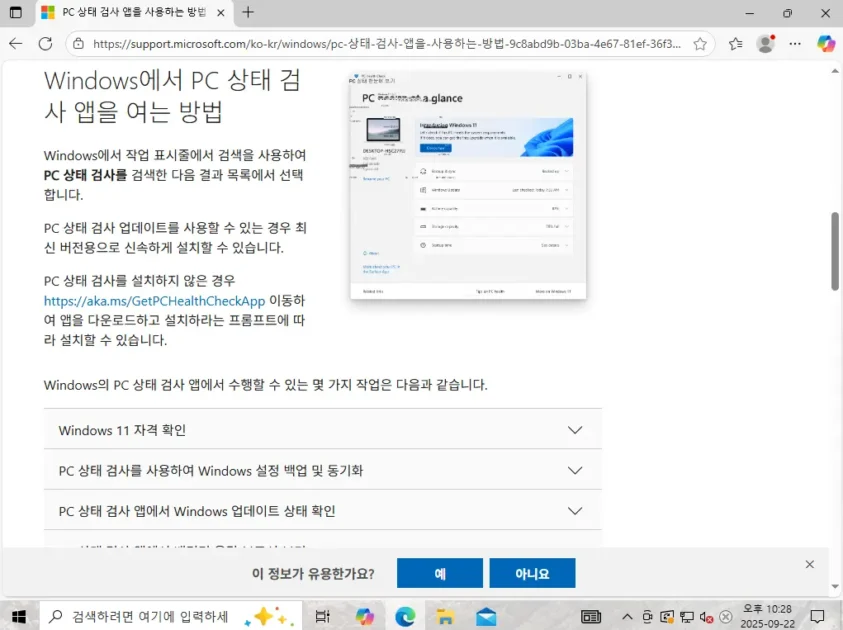843x630 pixels.
Task: Open the aka.ms/GetPCHealthCheckApp link
Action: pos(154,301)
